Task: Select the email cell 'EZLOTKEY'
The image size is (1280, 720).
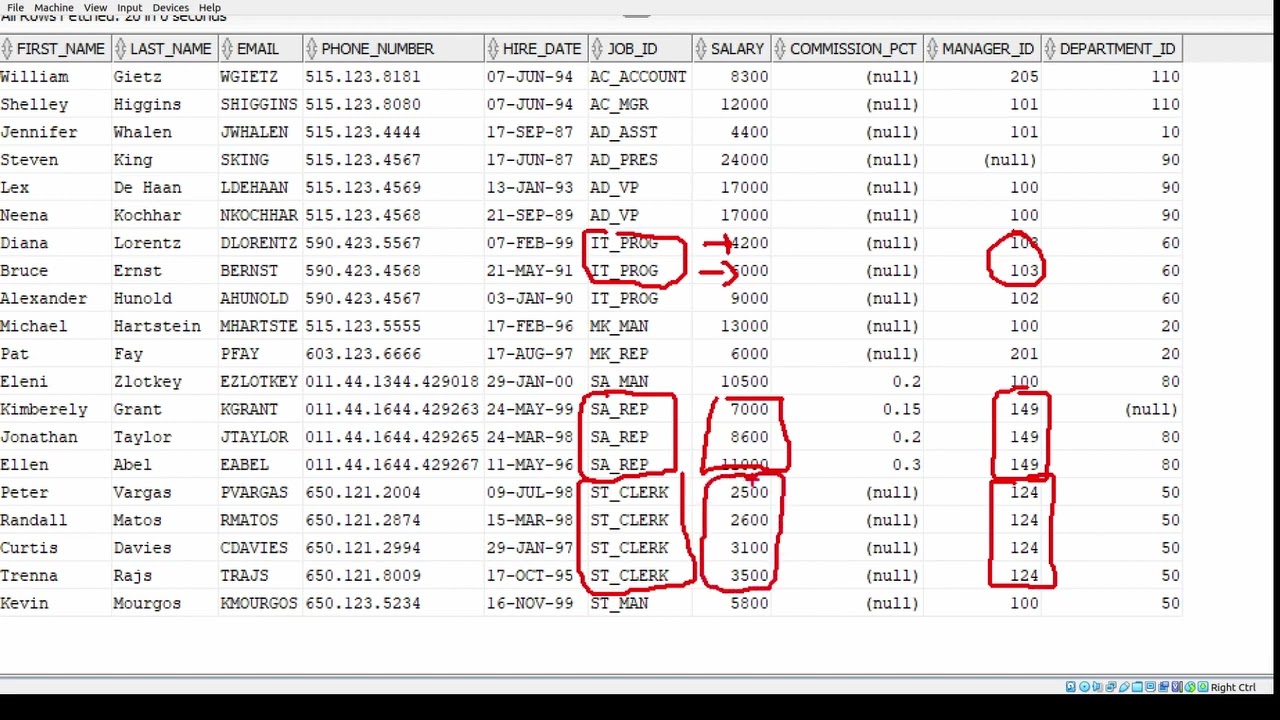Action: (x=259, y=381)
